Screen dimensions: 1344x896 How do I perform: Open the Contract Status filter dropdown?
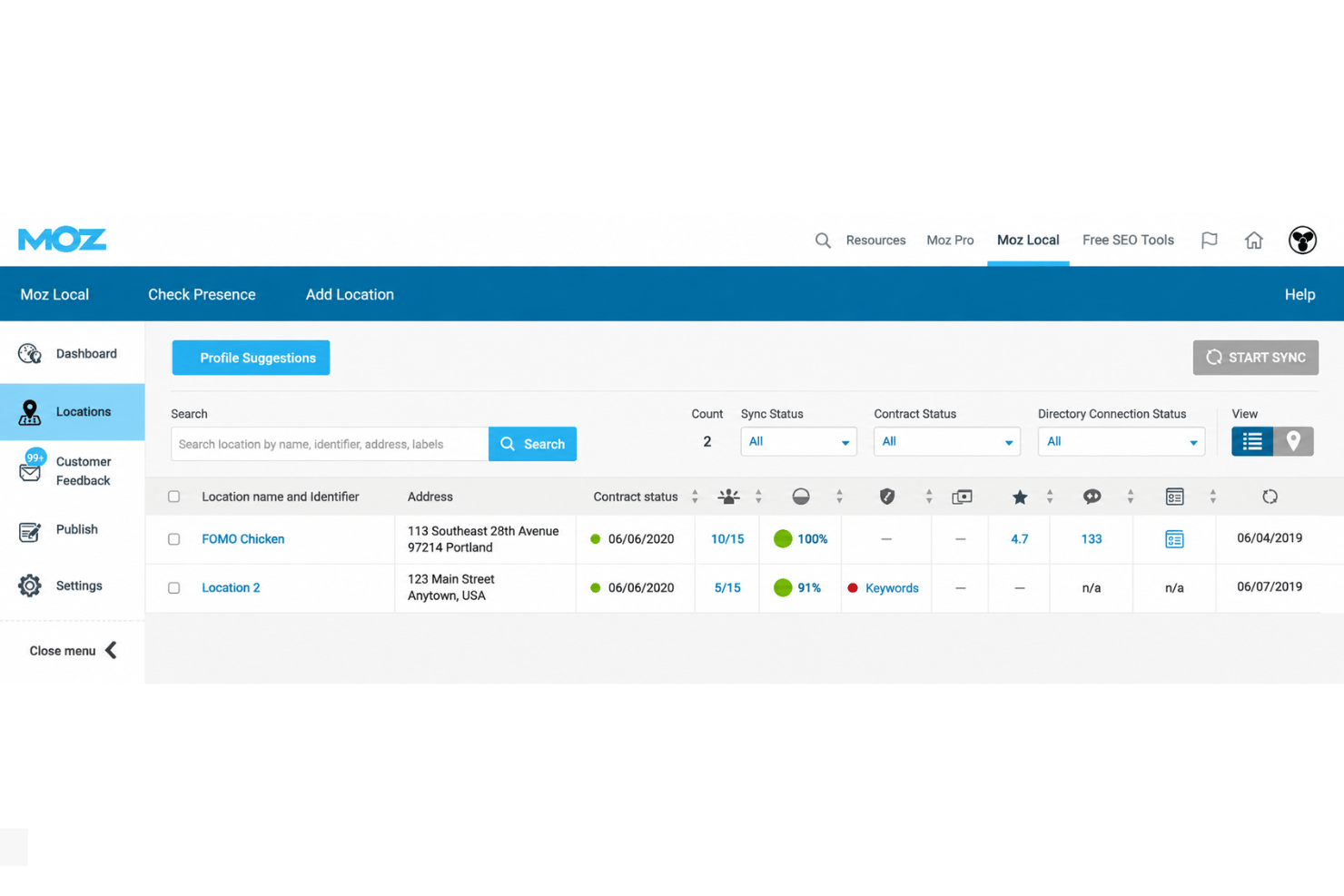(x=946, y=442)
